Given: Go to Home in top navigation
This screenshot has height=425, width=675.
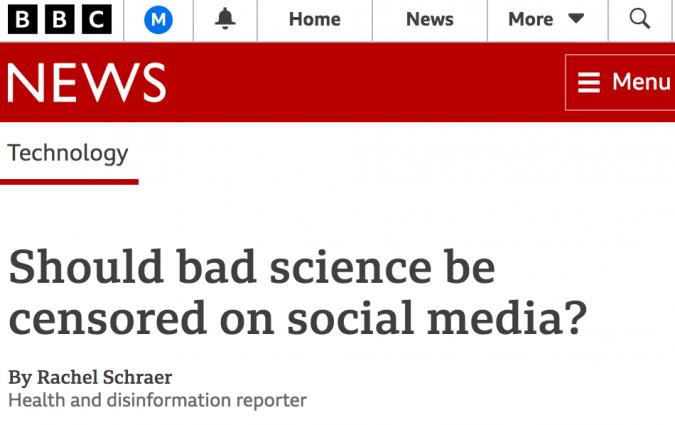Looking at the screenshot, I should [x=314, y=19].
